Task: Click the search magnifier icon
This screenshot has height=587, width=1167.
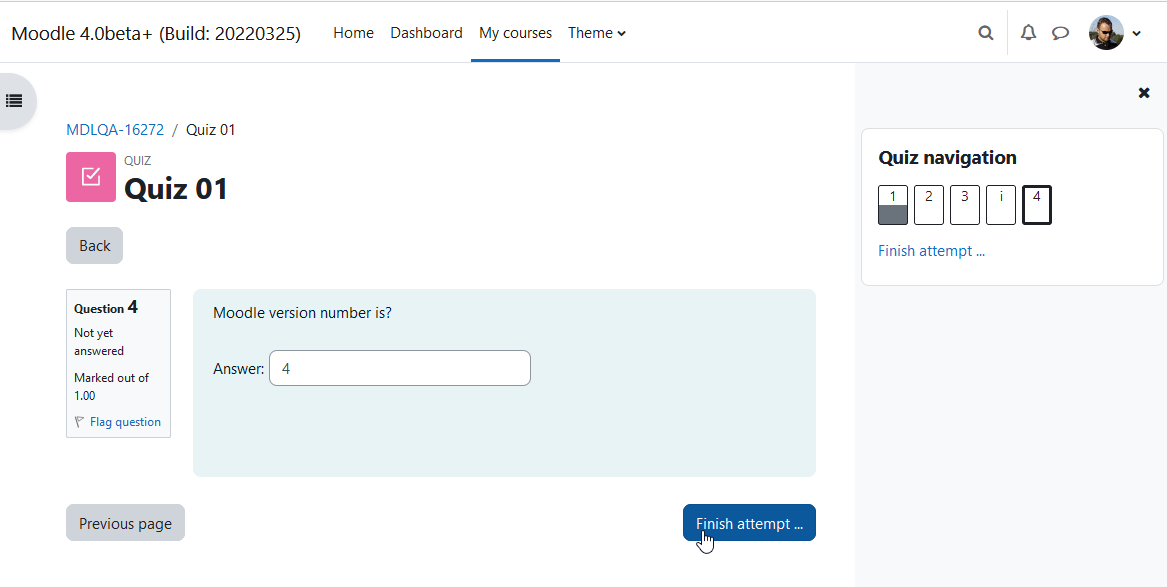Action: pos(985,33)
